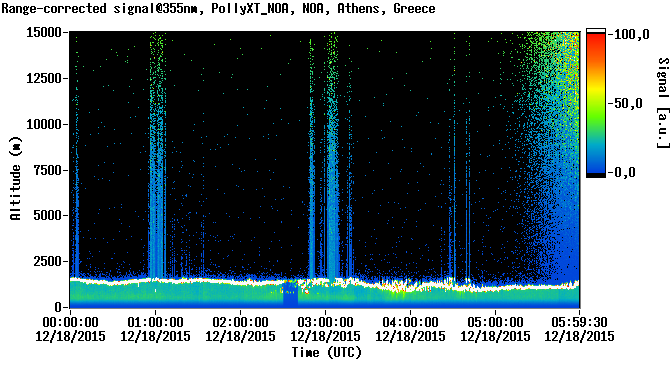Viewport: 672px width, 378px height.
Task: Click the chart title mentioning PollyXT_NOA
Action: [218, 9]
